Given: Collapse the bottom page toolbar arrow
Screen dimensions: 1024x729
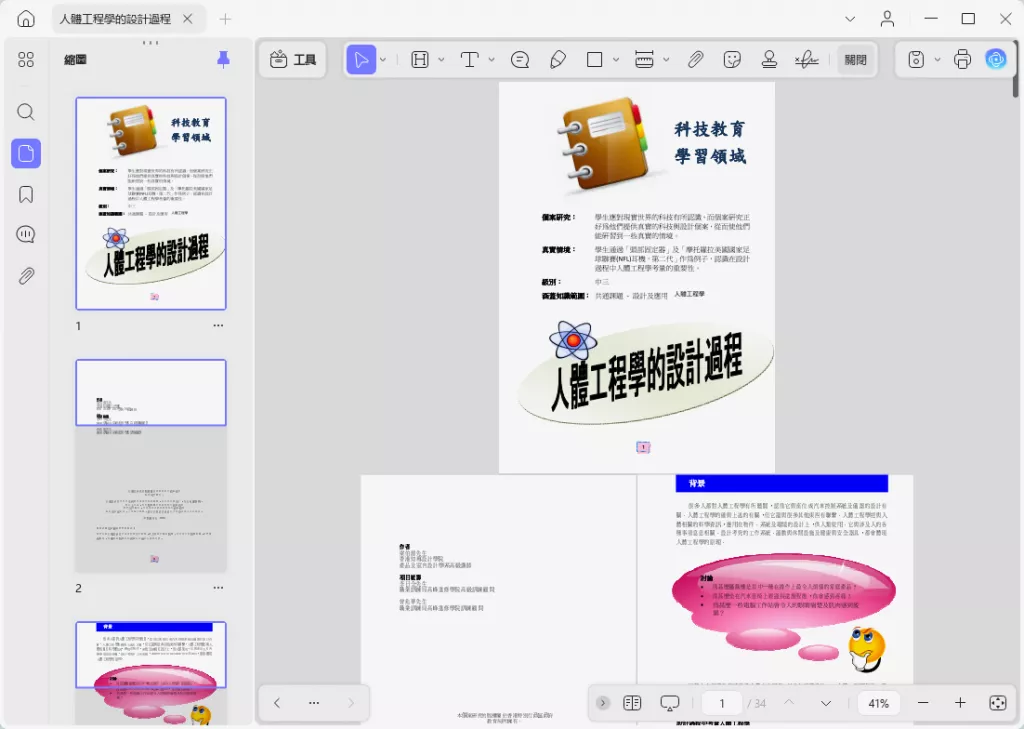Looking at the screenshot, I should click(603, 703).
